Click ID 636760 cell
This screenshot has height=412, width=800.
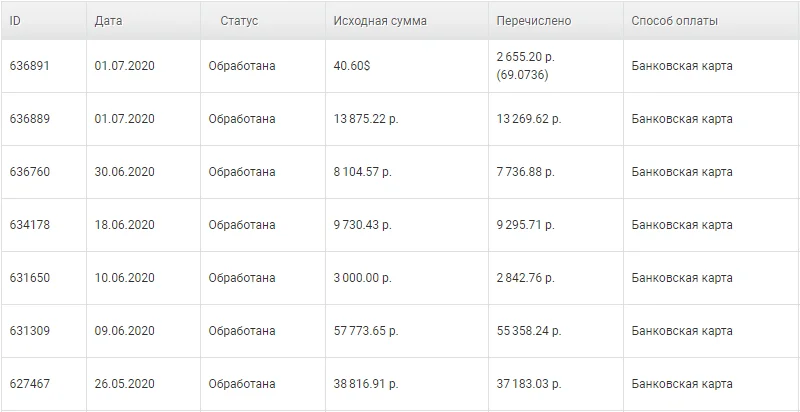pos(30,172)
